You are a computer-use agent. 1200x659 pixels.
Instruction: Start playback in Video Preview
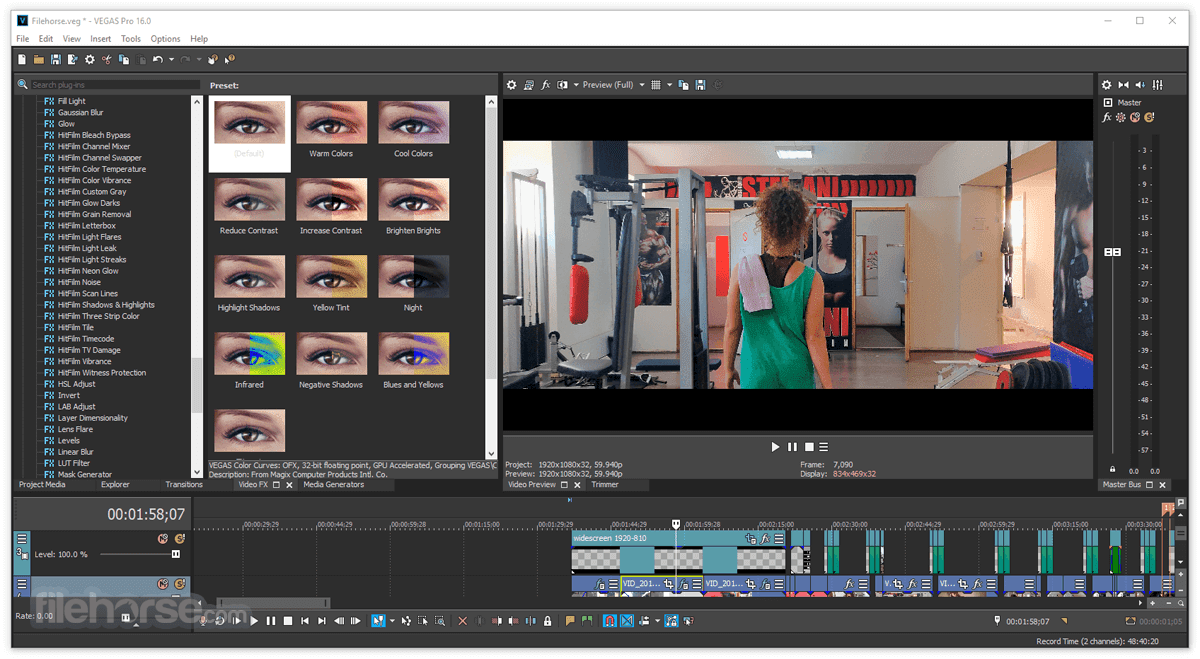click(775, 447)
